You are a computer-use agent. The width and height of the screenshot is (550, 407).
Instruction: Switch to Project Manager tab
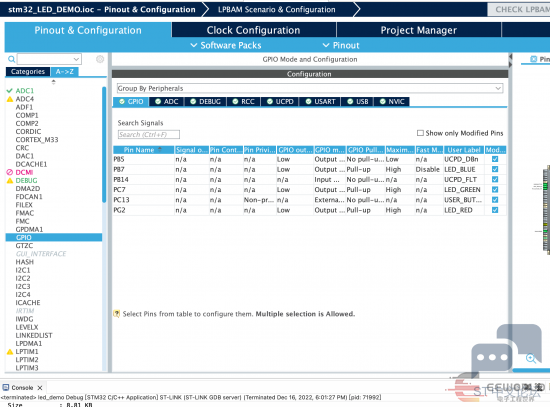(418, 30)
